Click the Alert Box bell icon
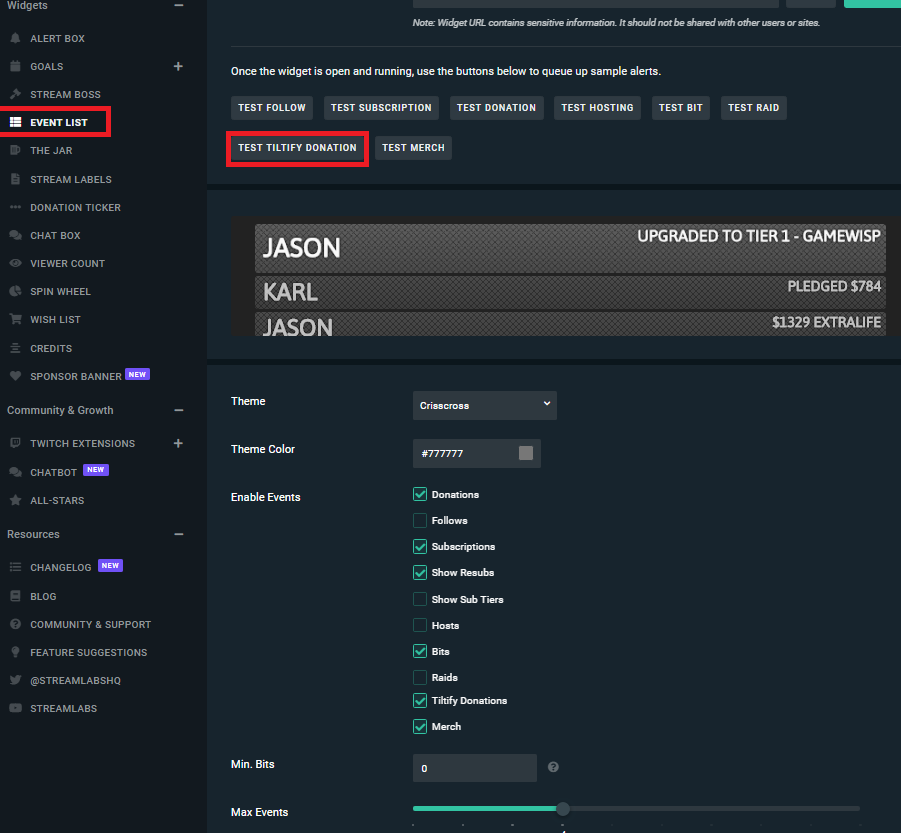901x833 pixels. click(15, 38)
